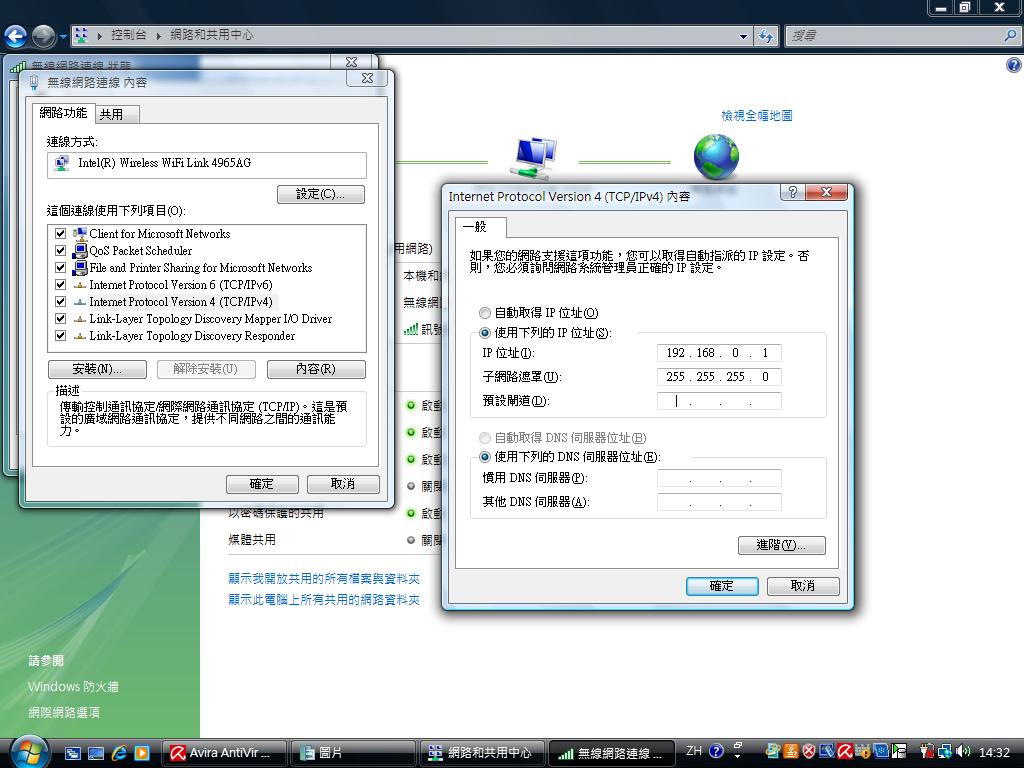1024x768 pixels.
Task: Open Windows Media Player from quick launch
Action: 143,752
